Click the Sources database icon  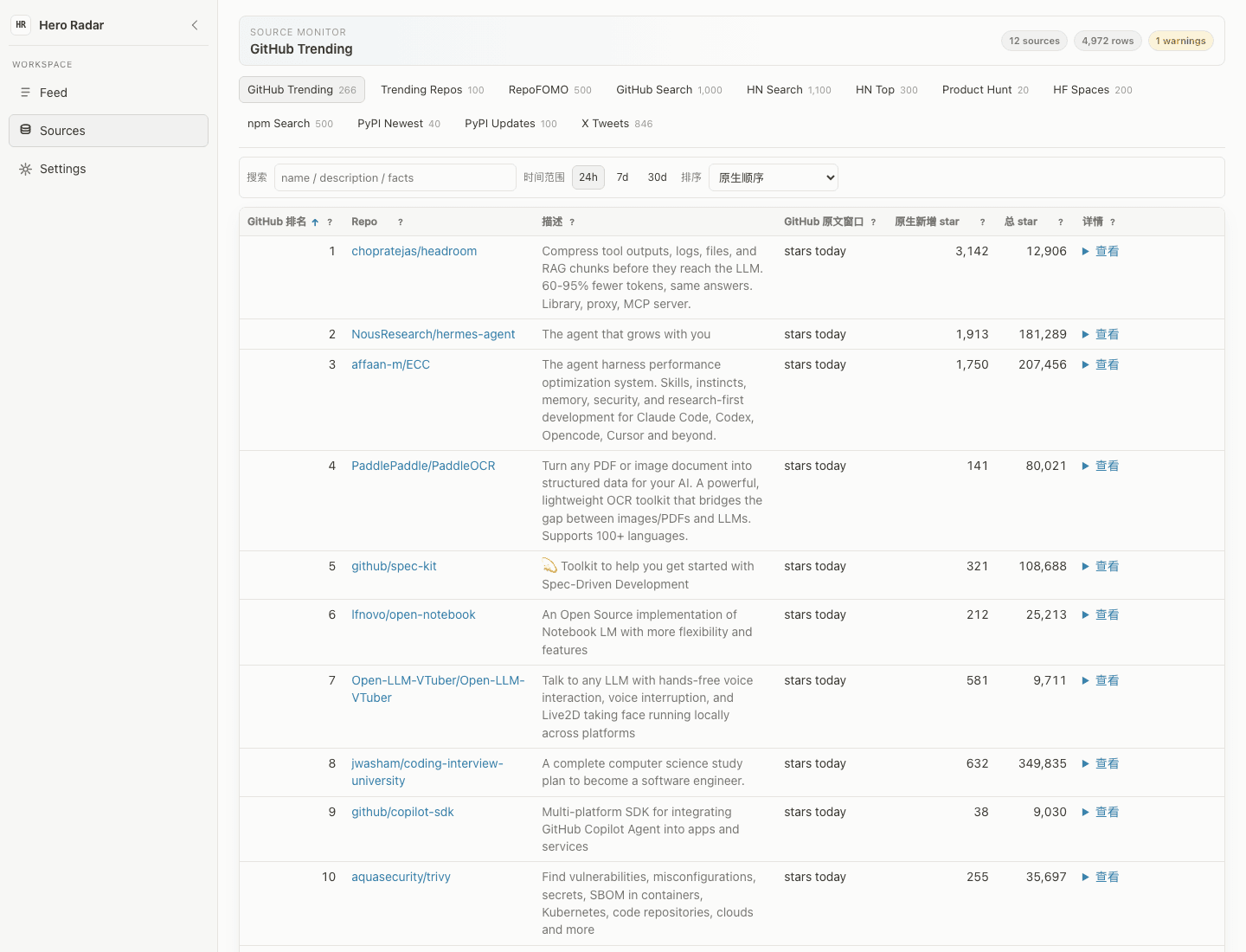[x=25, y=130]
